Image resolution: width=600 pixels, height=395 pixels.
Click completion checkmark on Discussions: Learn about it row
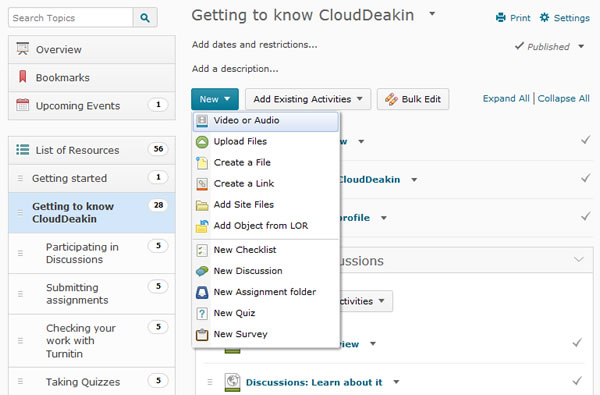577,381
